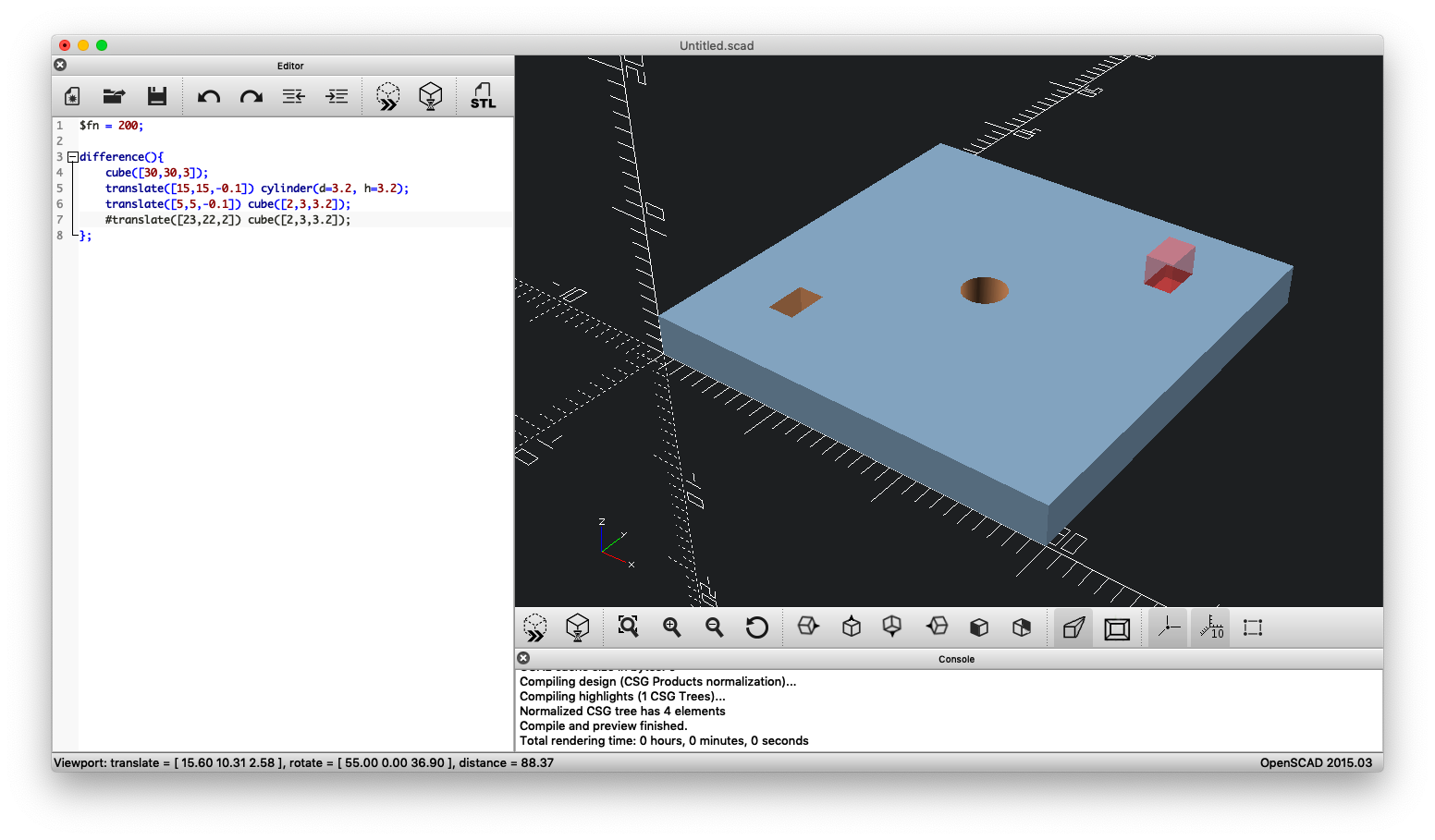Click the 'Compiling highlights (1 CSG Trees)...' line
Image resolution: width=1435 pixels, height=840 pixels.
point(622,697)
